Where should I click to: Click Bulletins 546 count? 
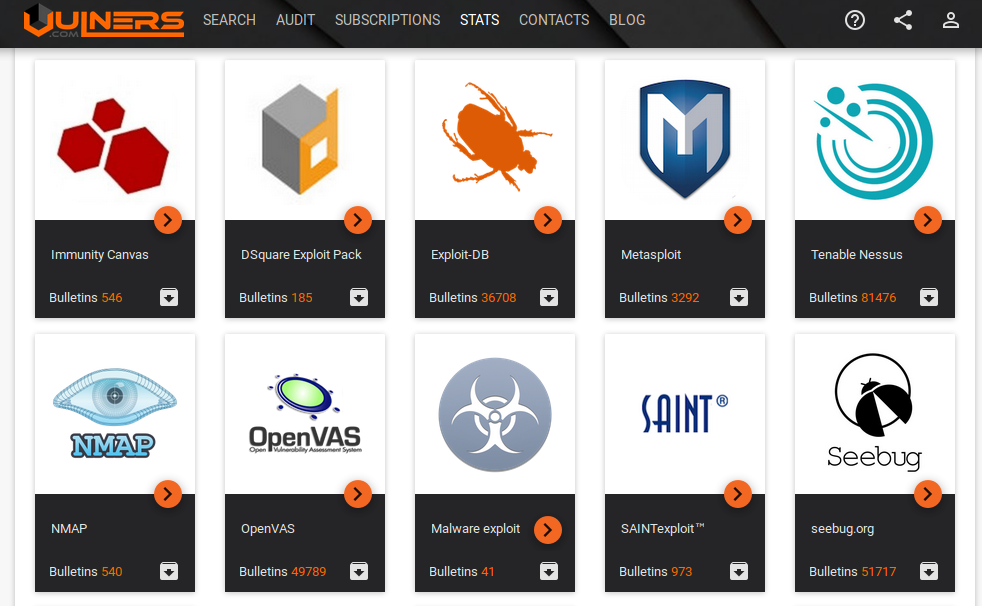click(86, 298)
